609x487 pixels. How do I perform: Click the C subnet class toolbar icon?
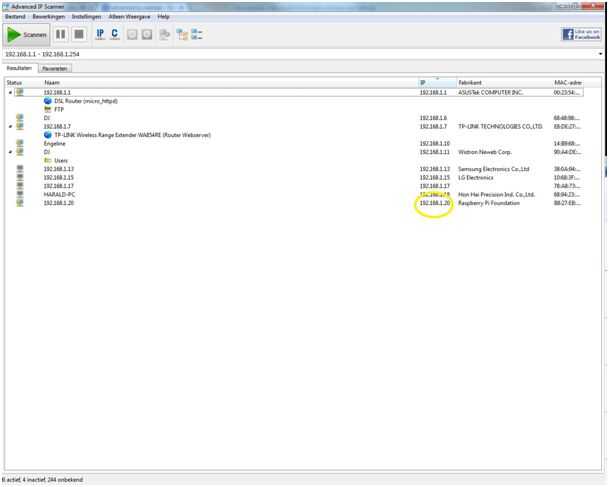tap(115, 34)
